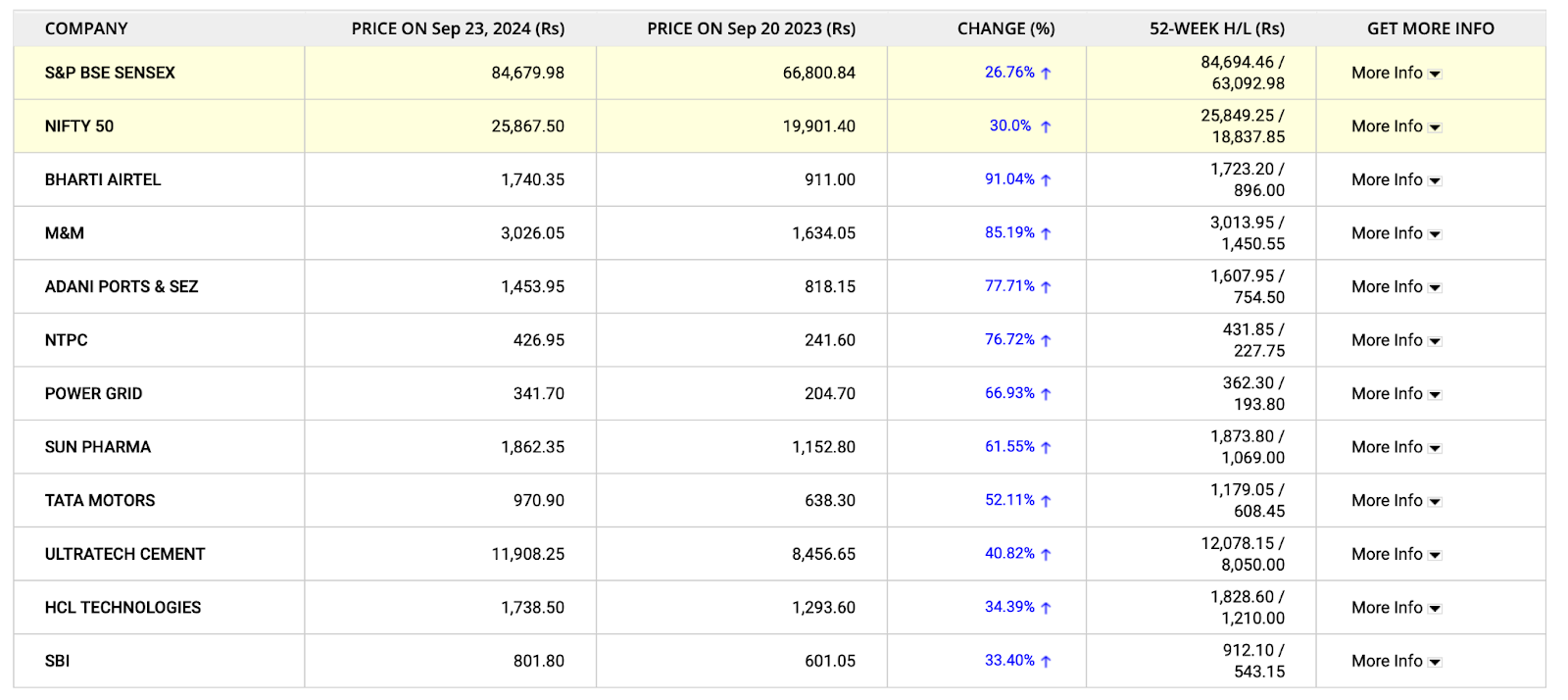Click the up arrow next to 26.76%
Image resolution: width=1568 pixels, height=700 pixels.
click(1046, 73)
